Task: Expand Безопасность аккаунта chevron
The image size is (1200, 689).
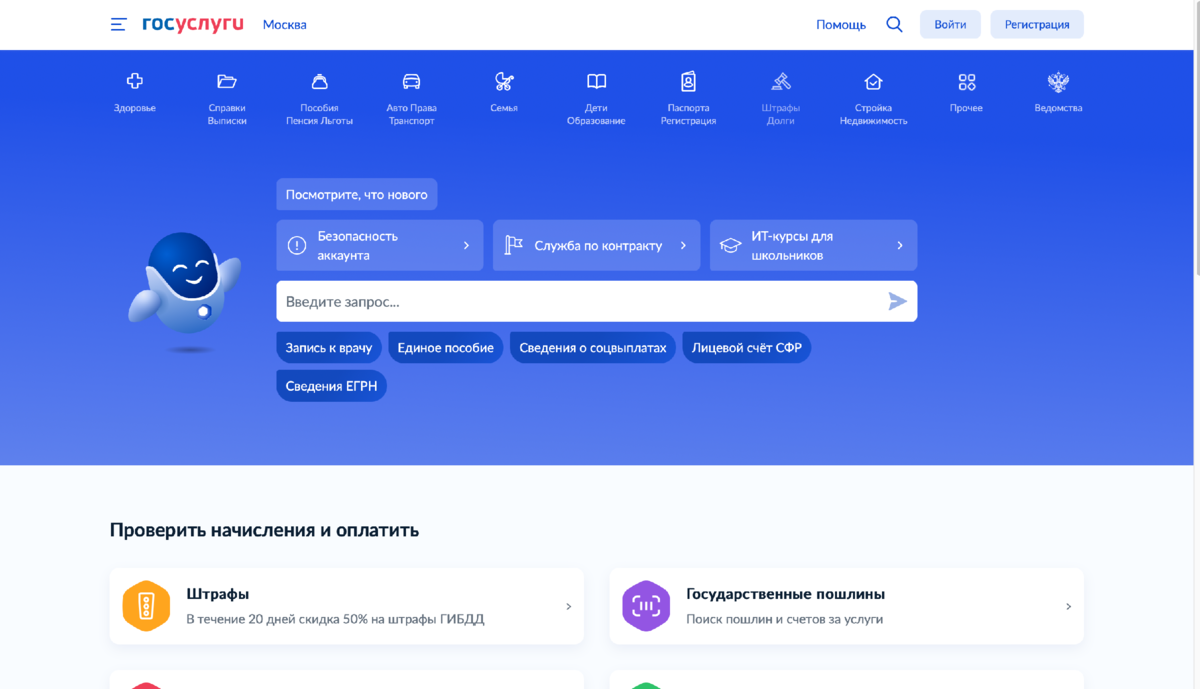Action: click(x=466, y=245)
